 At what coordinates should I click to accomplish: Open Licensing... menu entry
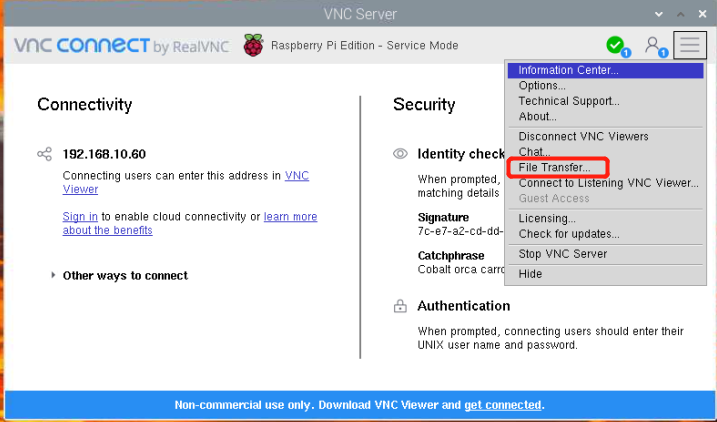(x=605, y=218)
